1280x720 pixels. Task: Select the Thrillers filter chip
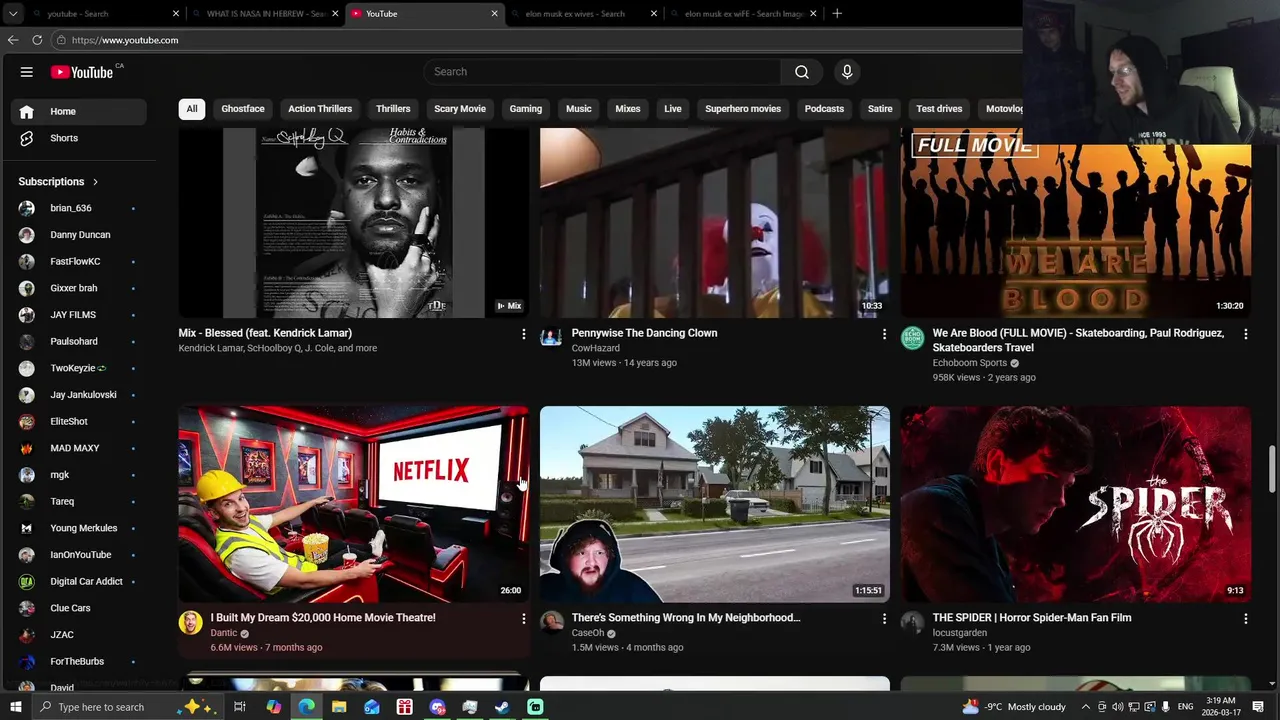[x=393, y=109]
